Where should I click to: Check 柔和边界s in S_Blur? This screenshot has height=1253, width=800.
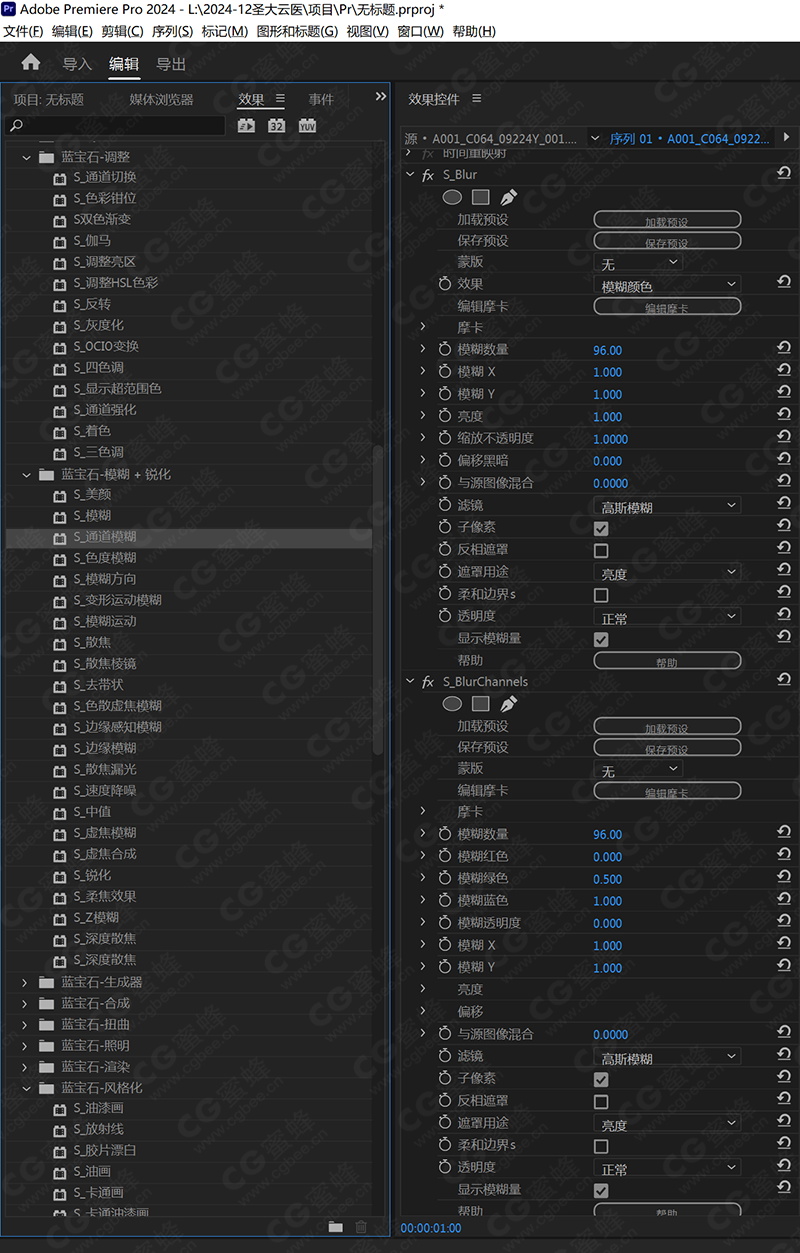pyautogui.click(x=601, y=595)
